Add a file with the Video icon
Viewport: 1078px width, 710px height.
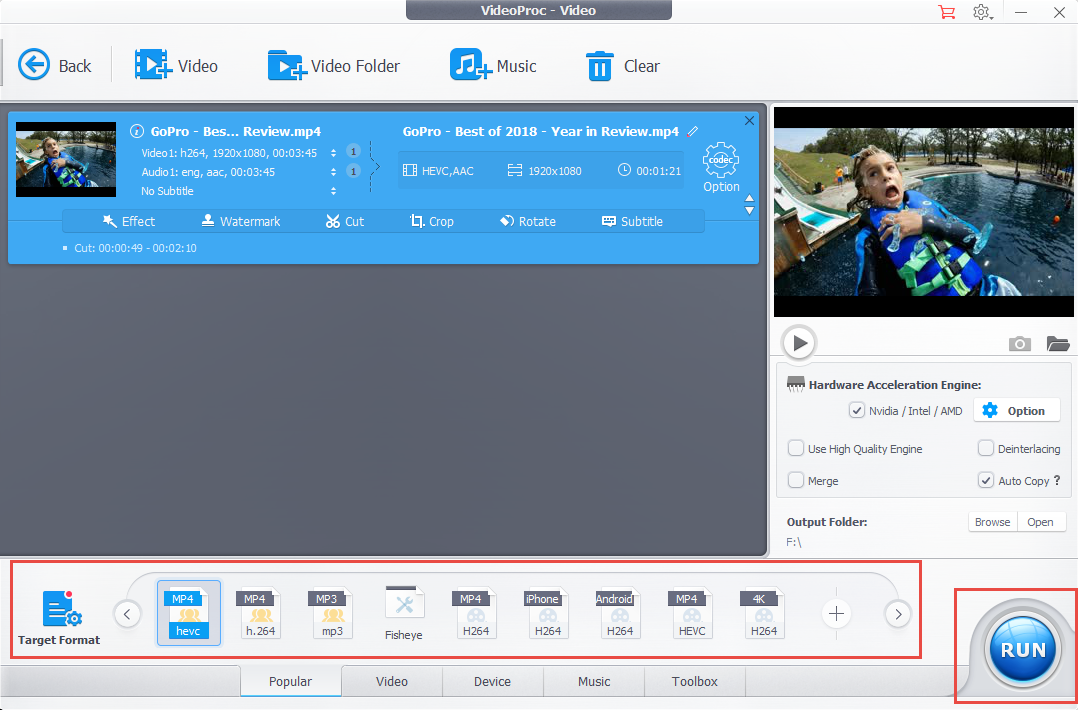click(x=153, y=65)
